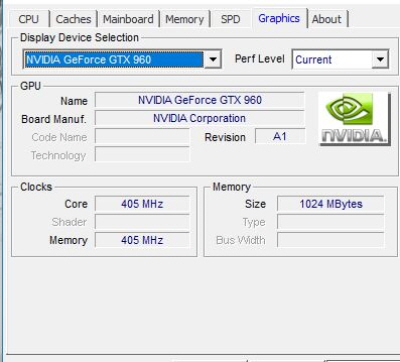This screenshot has height=362, width=400.
Task: Go to the Mainboard tab
Action: point(128,19)
